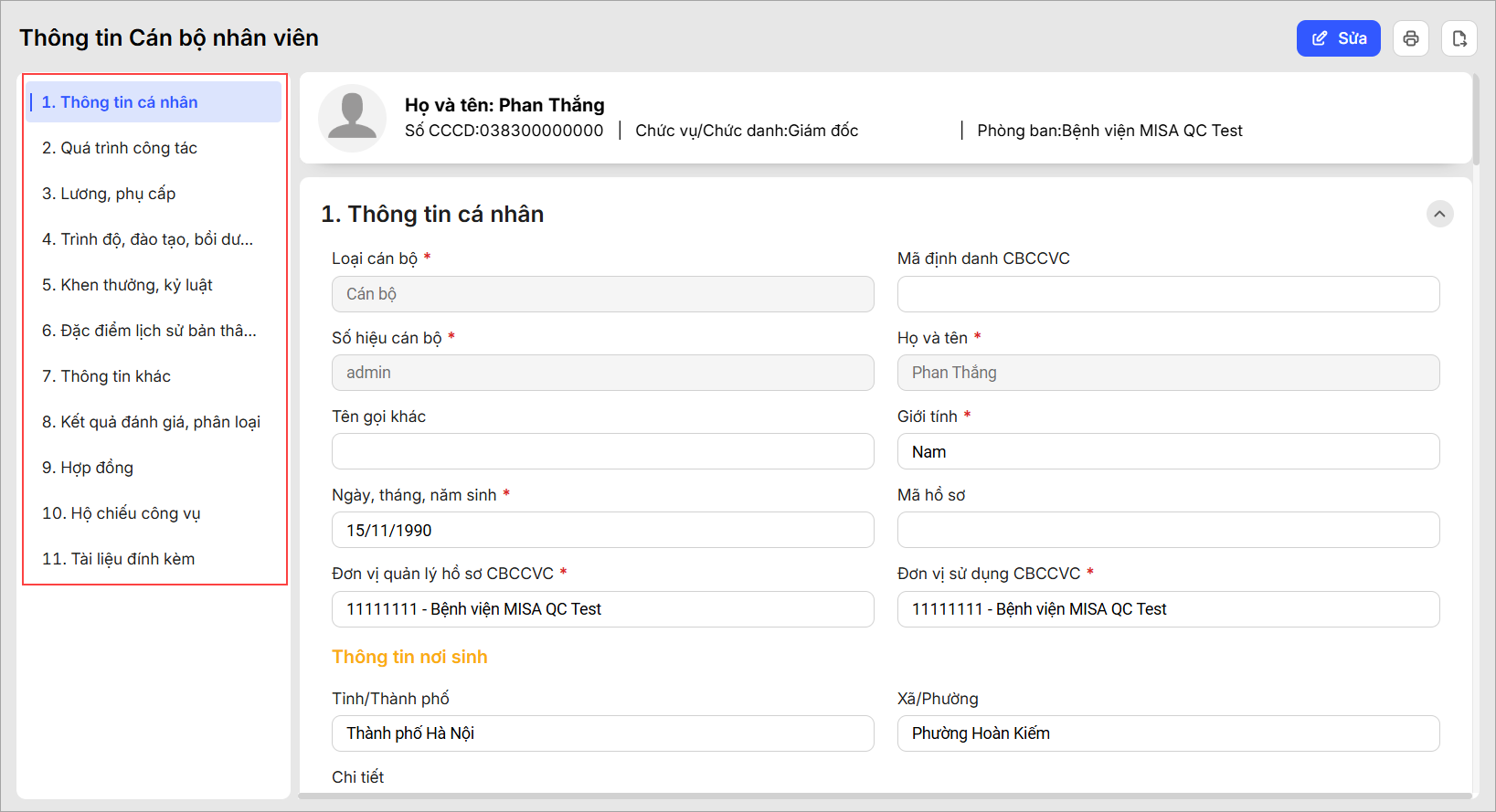Image resolution: width=1496 pixels, height=812 pixels.
Task: Open Tài liệu đính kèm section
Action: point(119,559)
